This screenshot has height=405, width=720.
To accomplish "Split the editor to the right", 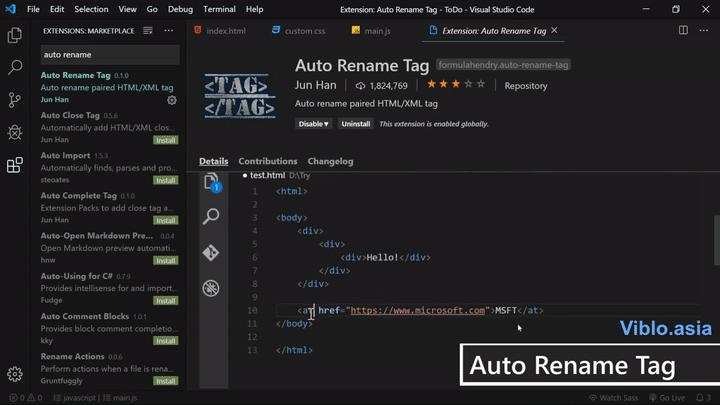I will click(x=684, y=31).
